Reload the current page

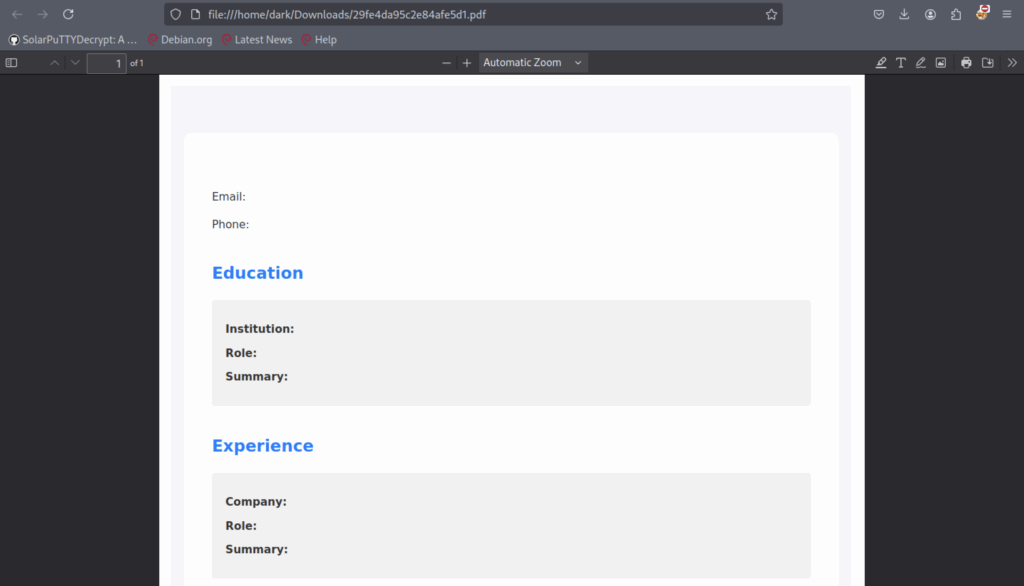[x=68, y=14]
